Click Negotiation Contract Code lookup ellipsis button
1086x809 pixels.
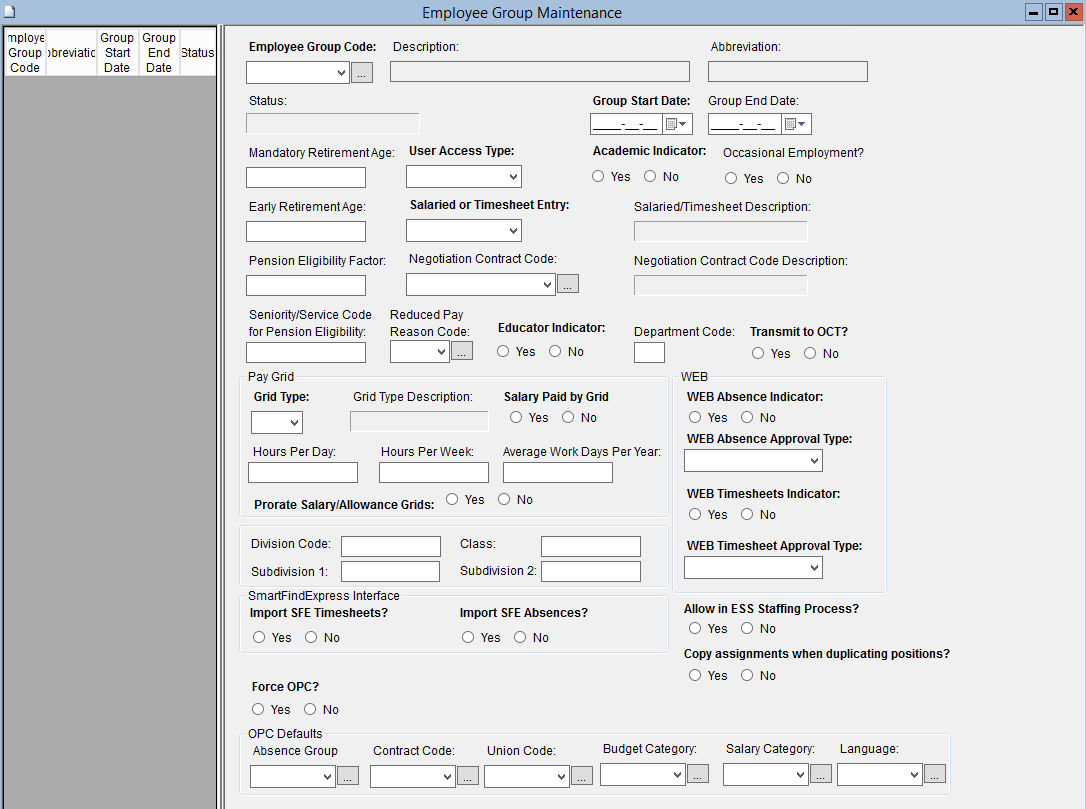coord(568,285)
